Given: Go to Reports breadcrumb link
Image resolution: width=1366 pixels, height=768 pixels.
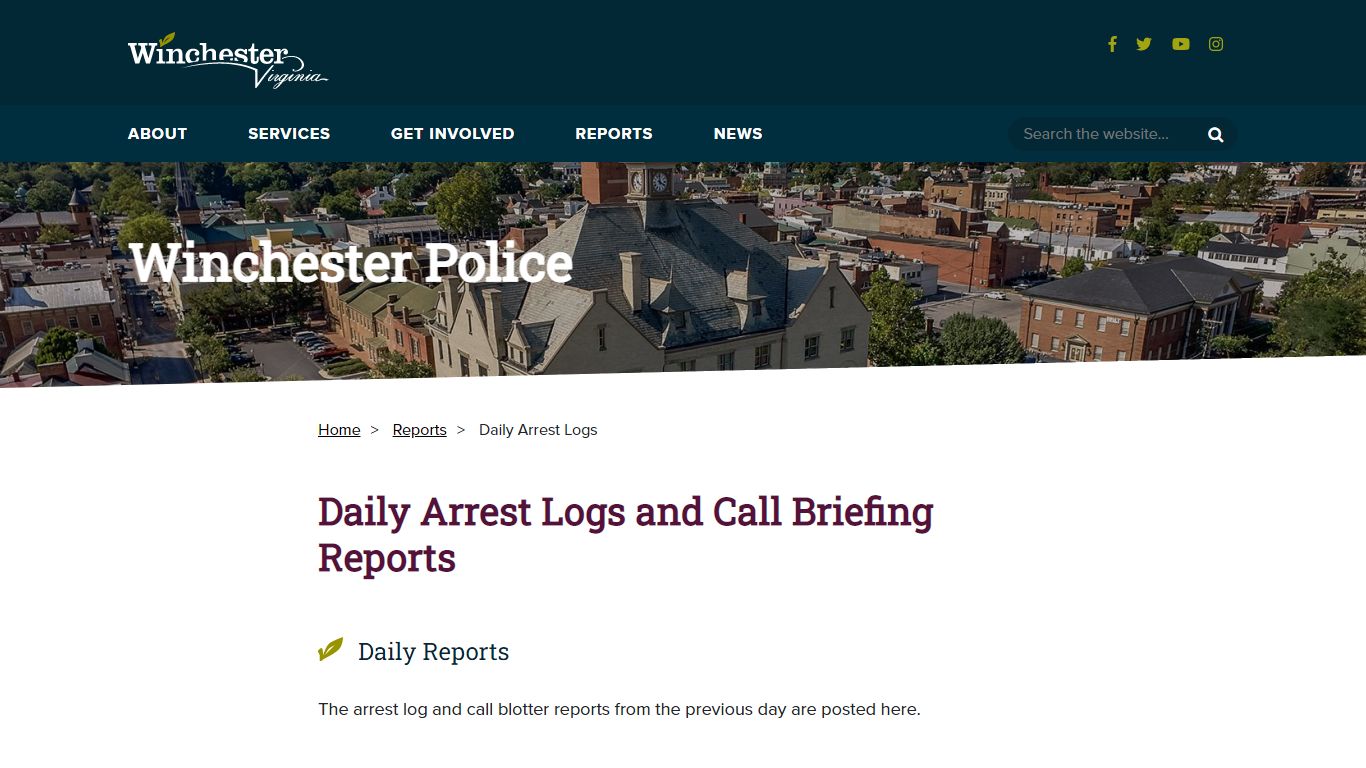Looking at the screenshot, I should (x=419, y=430).
